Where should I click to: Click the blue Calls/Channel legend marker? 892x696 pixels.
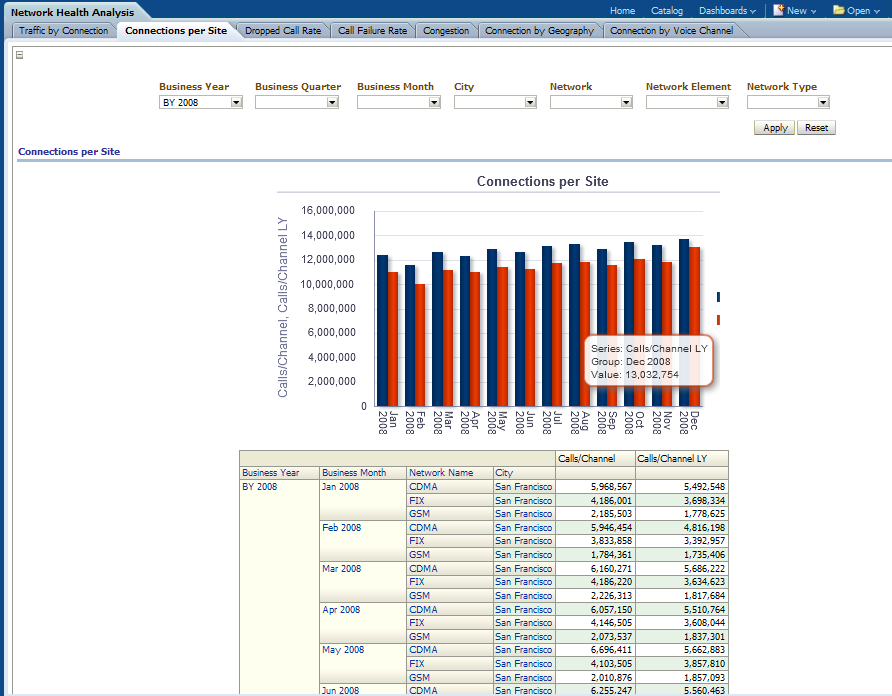coord(718,296)
